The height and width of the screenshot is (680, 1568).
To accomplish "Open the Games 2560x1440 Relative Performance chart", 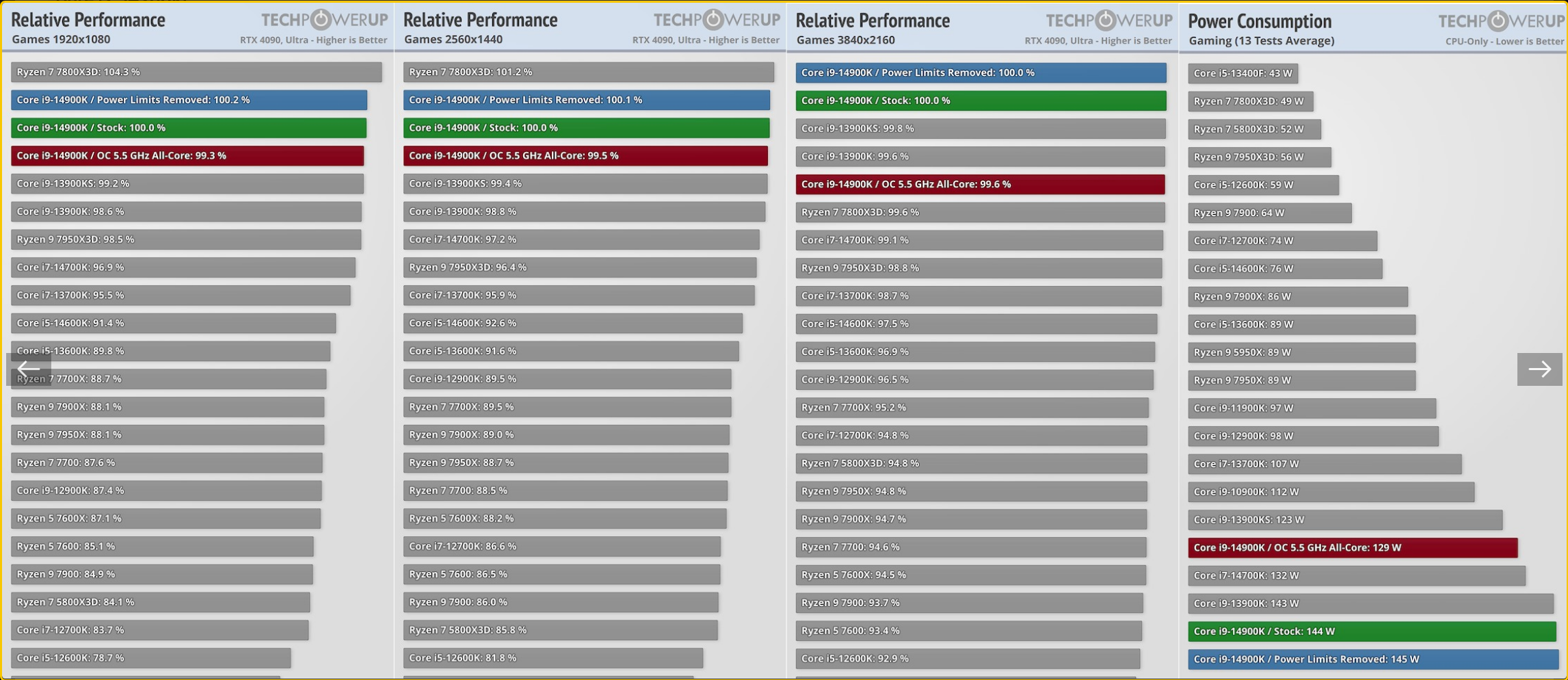I will [590, 341].
